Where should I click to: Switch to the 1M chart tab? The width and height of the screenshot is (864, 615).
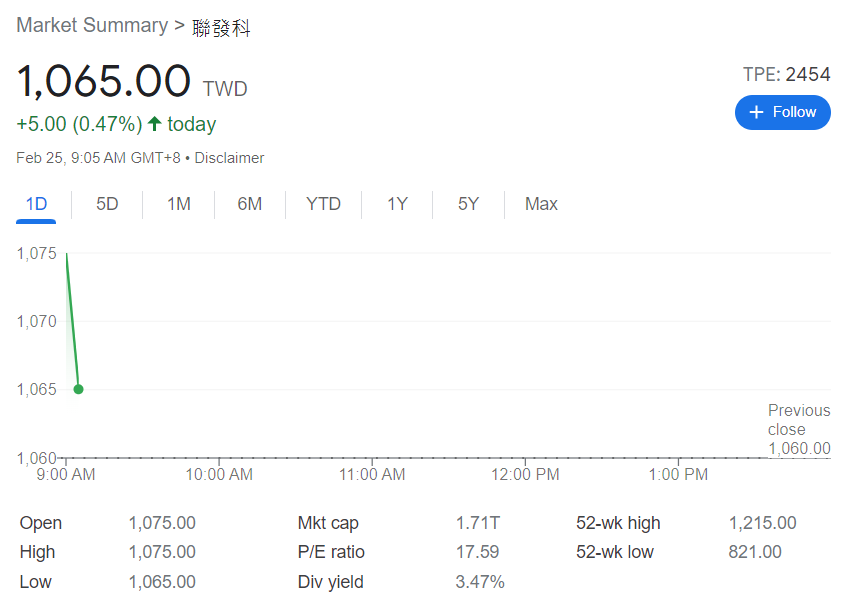pyautogui.click(x=178, y=204)
